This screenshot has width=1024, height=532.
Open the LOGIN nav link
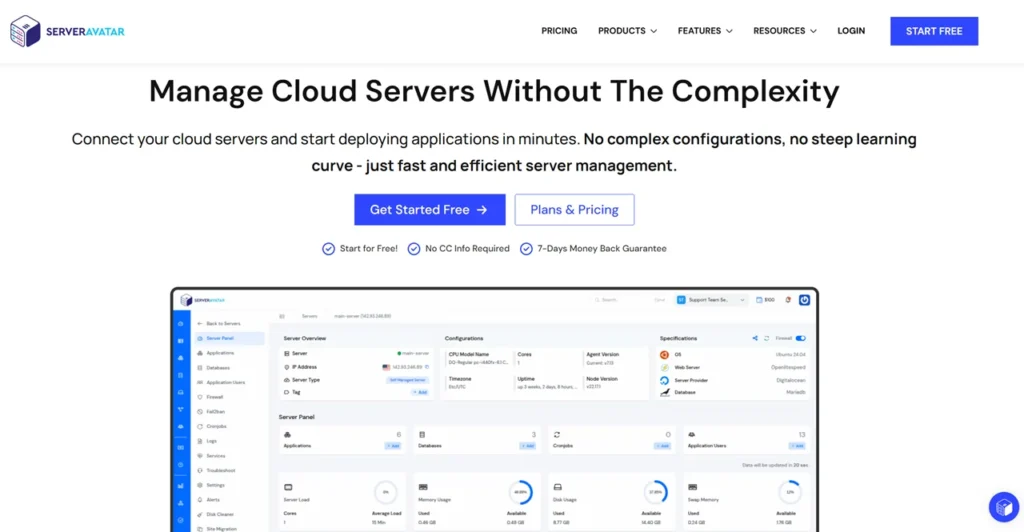[851, 31]
